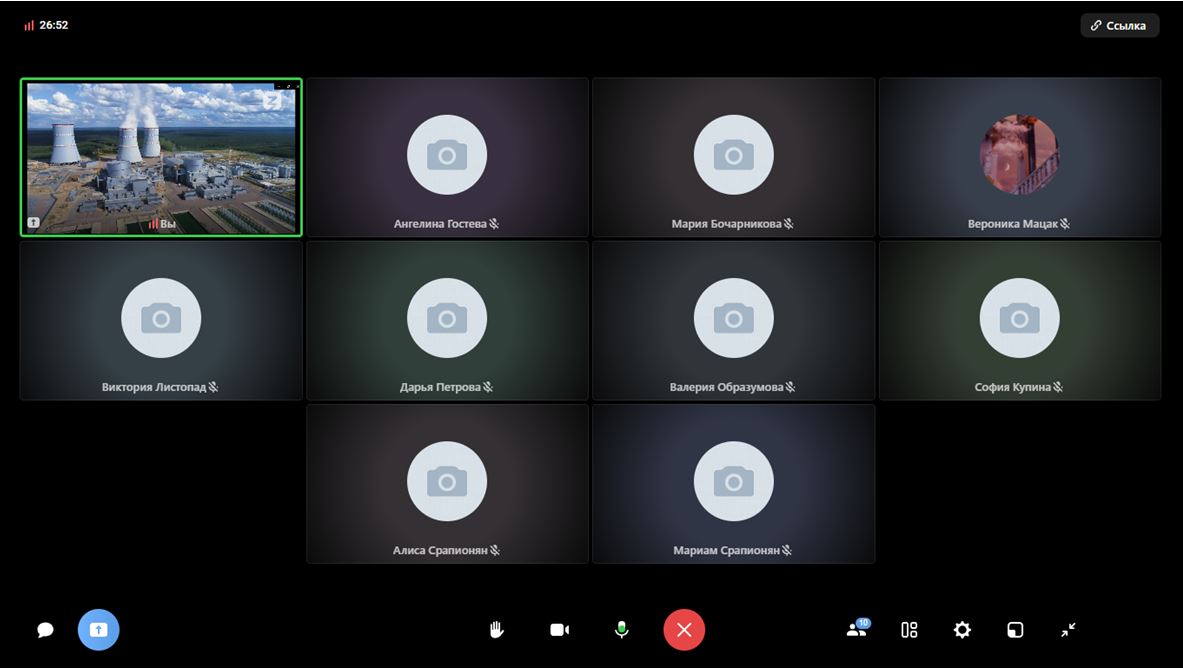Click the Вы label on your tile
1183x669 pixels.
click(167, 224)
